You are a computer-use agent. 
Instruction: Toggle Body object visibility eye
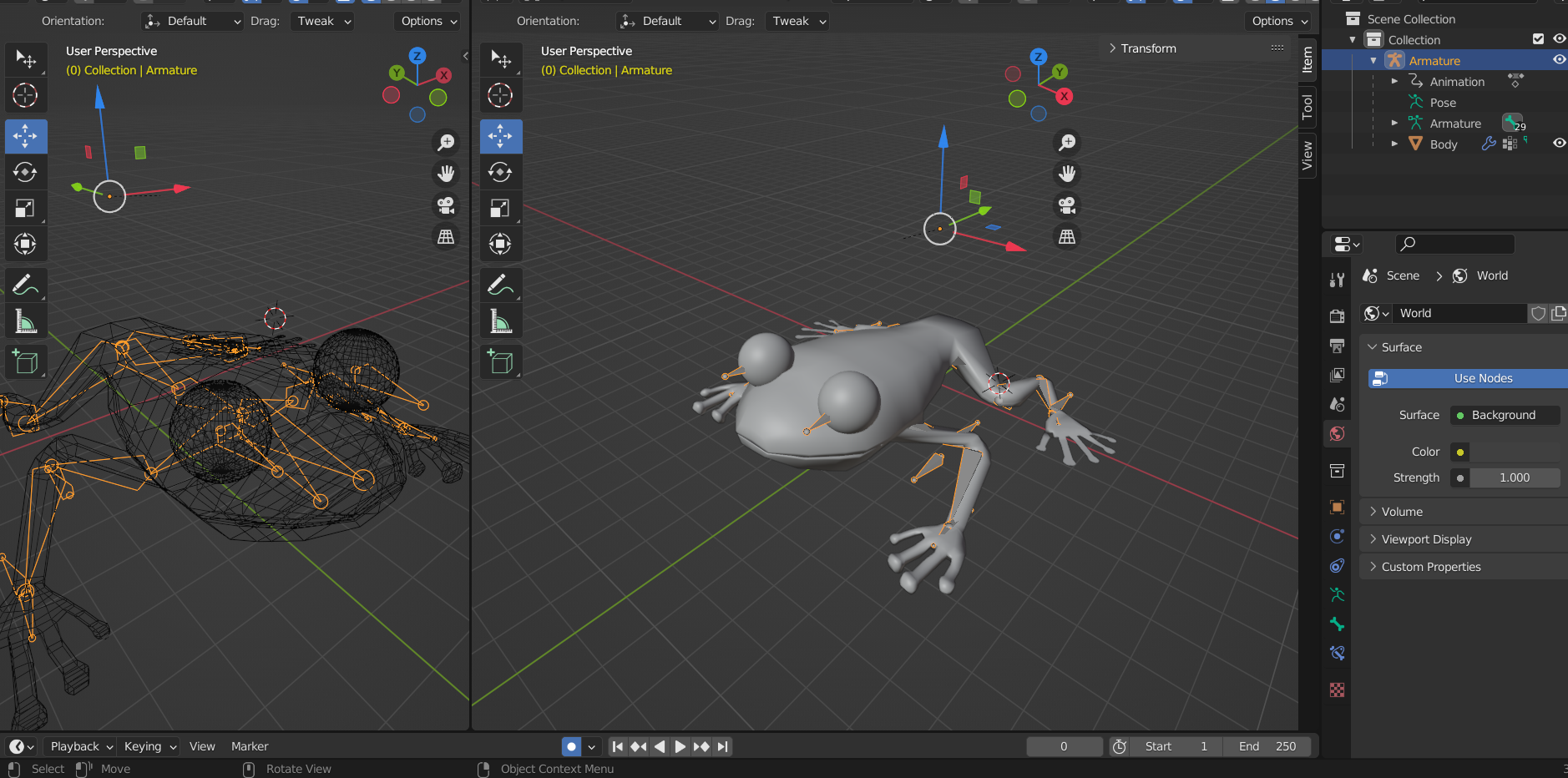[1559, 144]
